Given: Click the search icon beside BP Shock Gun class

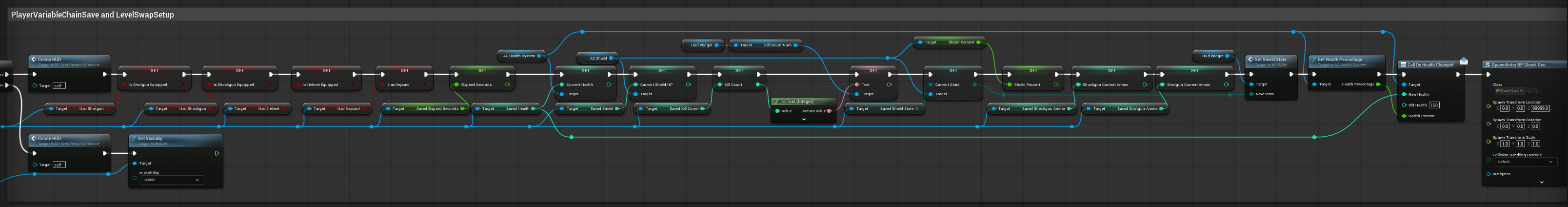Looking at the screenshot, I should pyautogui.click(x=1536, y=91).
